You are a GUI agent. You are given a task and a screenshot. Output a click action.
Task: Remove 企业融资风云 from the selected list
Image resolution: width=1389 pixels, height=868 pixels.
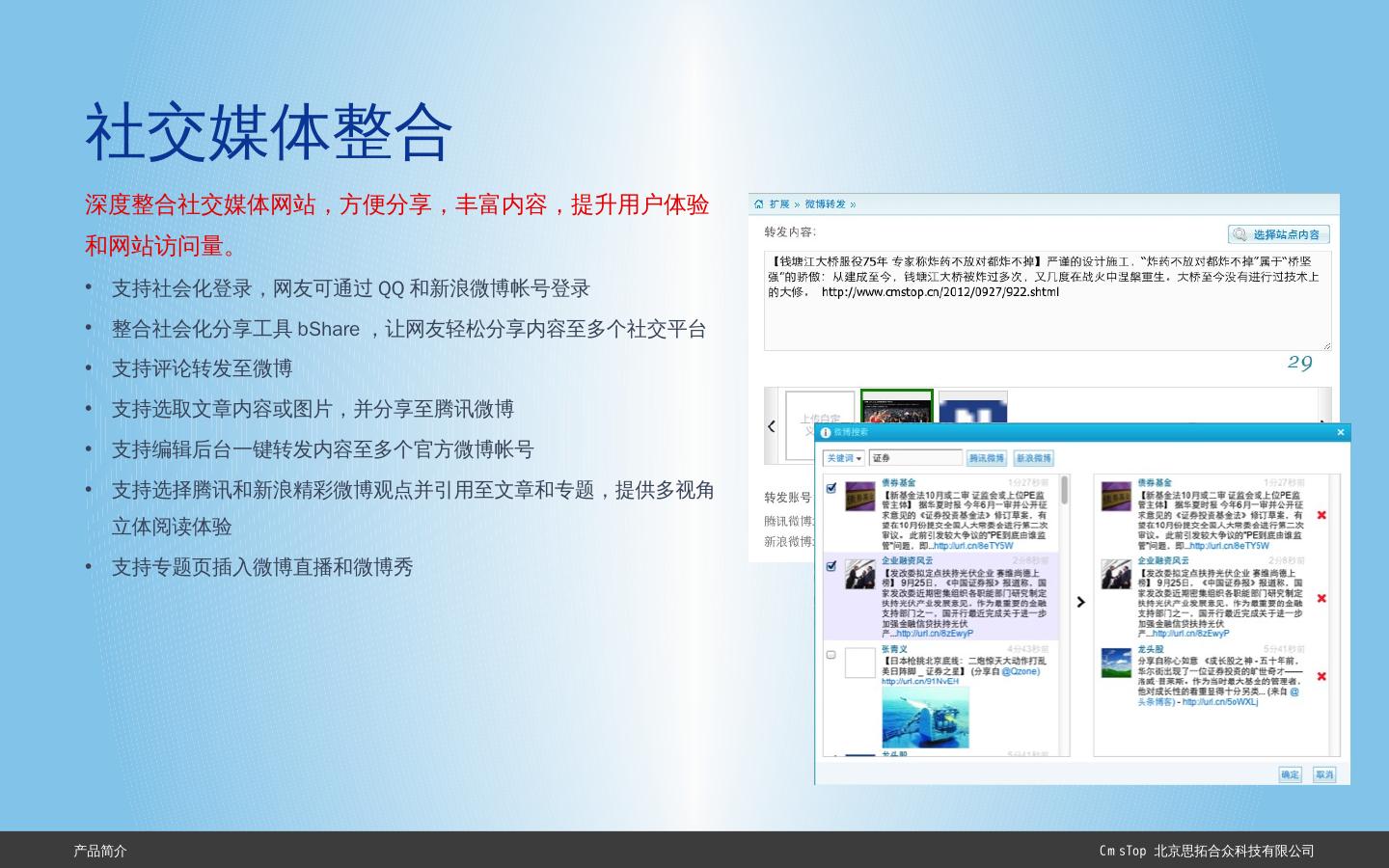pyautogui.click(x=1321, y=599)
